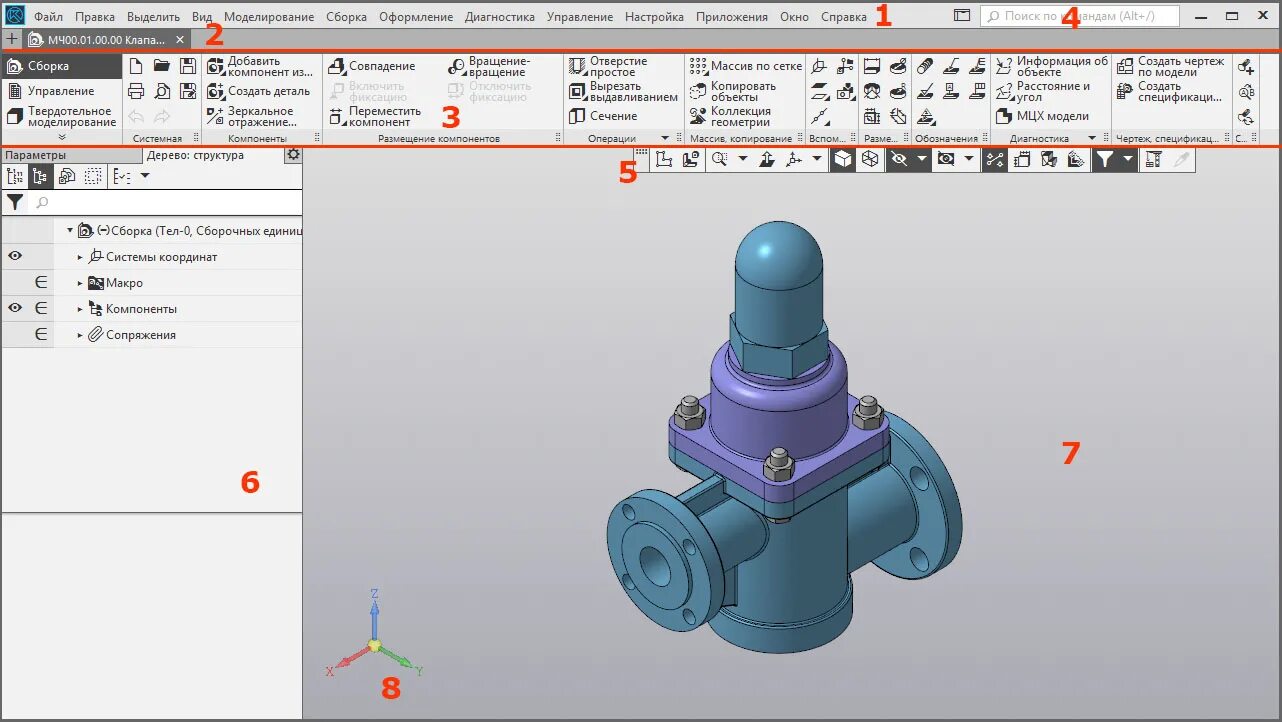Click the tree filter funnel icon

click(x=15, y=202)
